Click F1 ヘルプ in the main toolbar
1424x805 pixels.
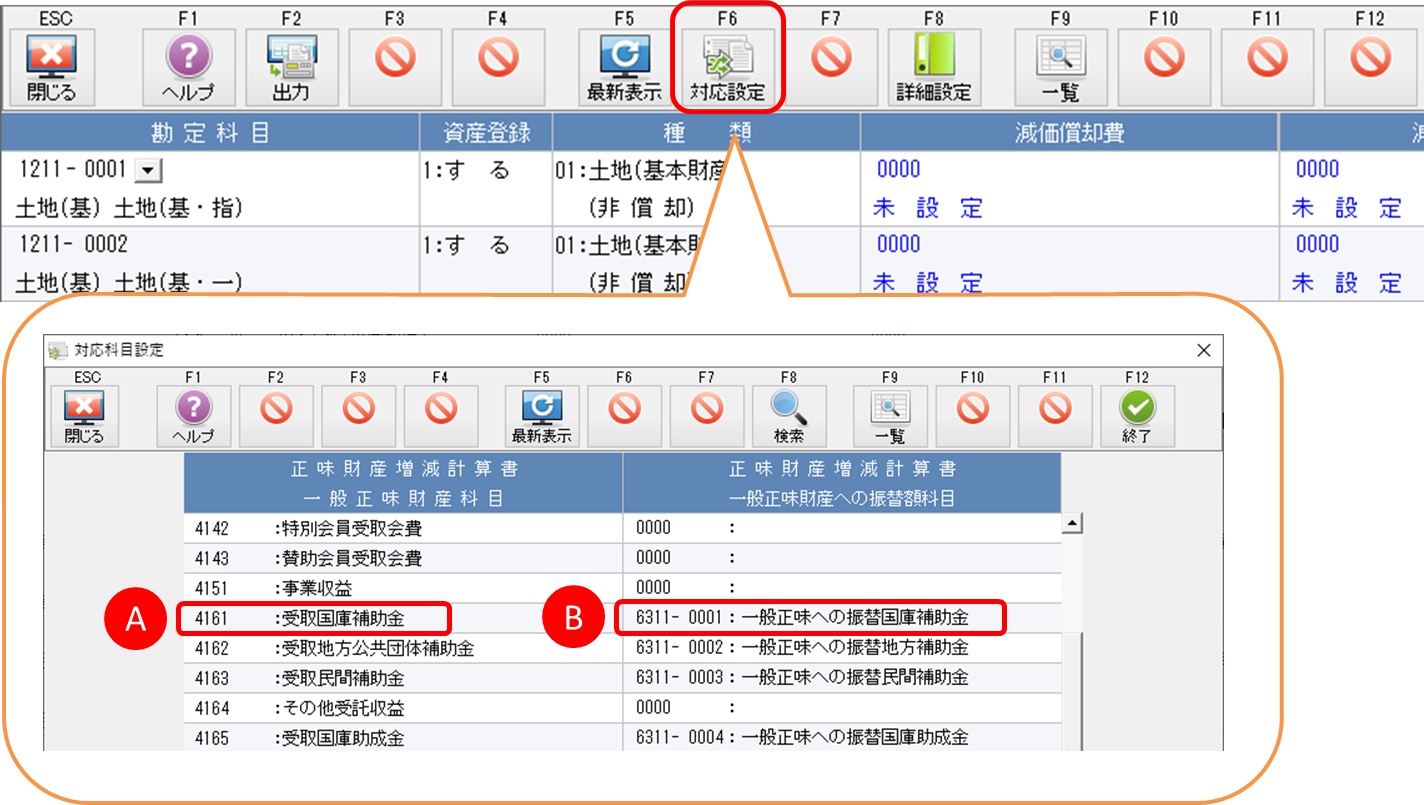(x=188, y=67)
